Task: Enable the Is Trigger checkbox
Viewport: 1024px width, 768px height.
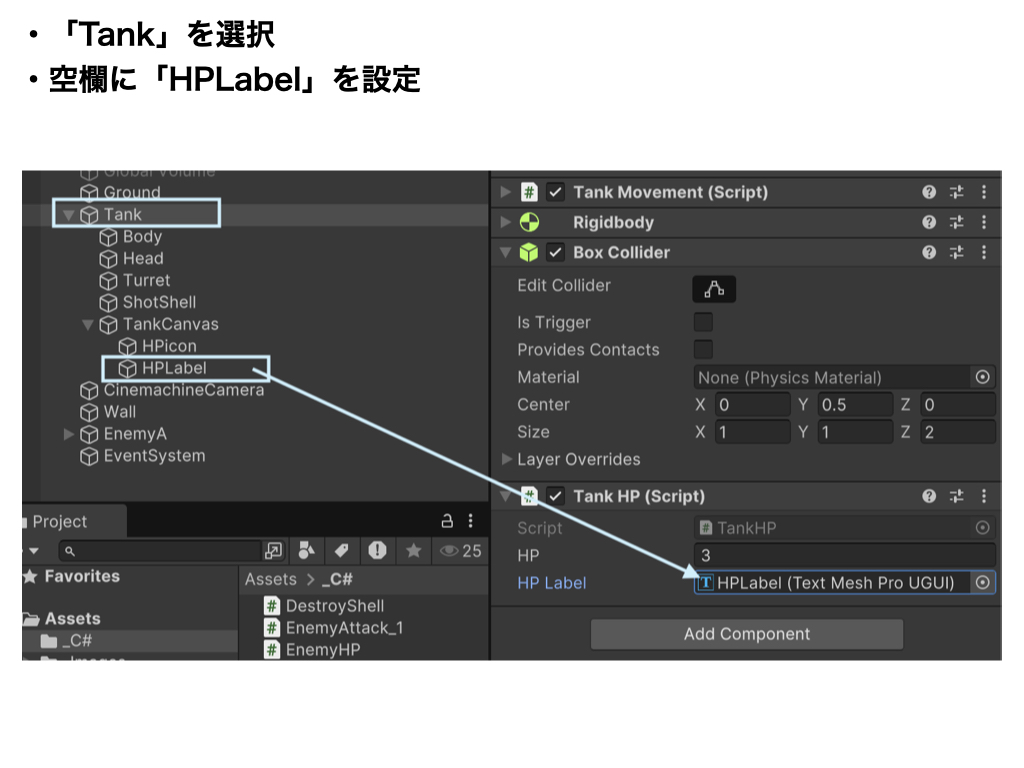Action: tap(703, 322)
